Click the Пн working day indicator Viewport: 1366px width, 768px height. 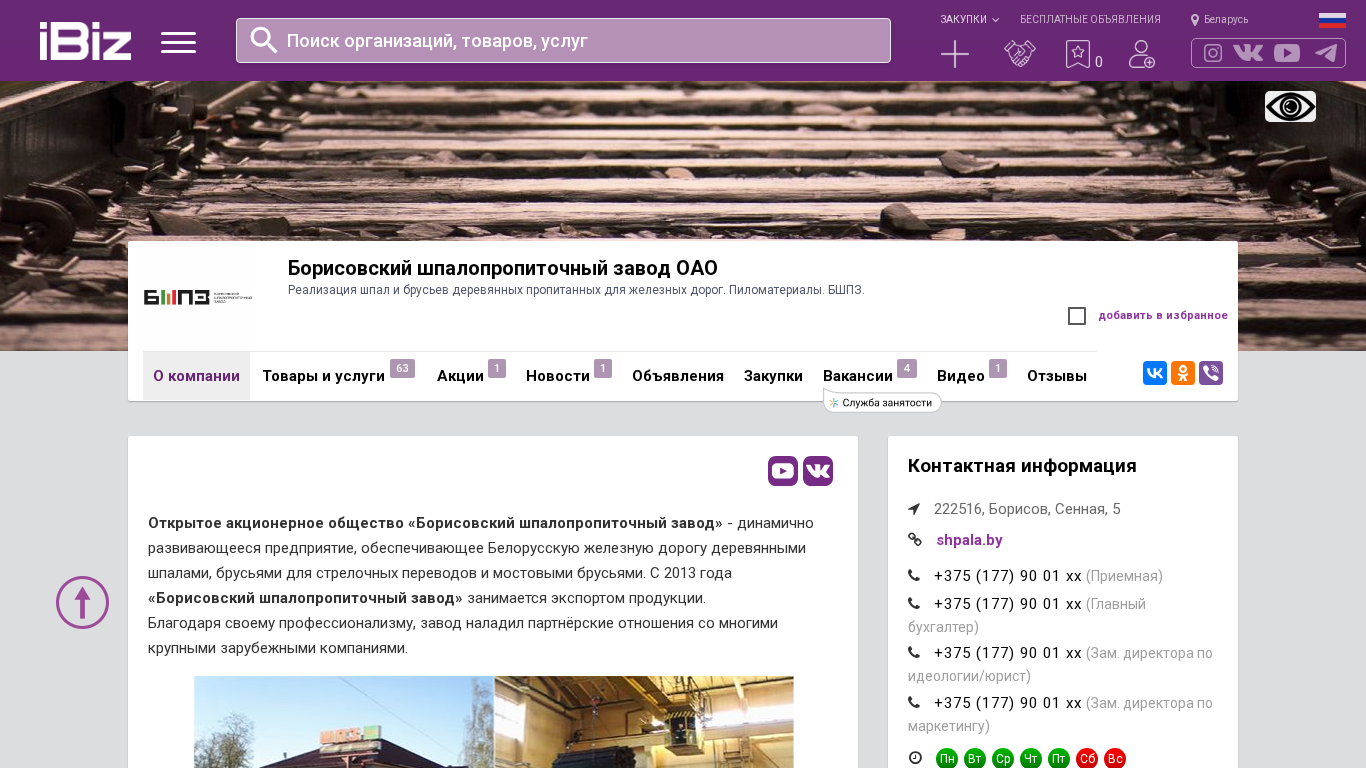pyautogui.click(x=947, y=759)
